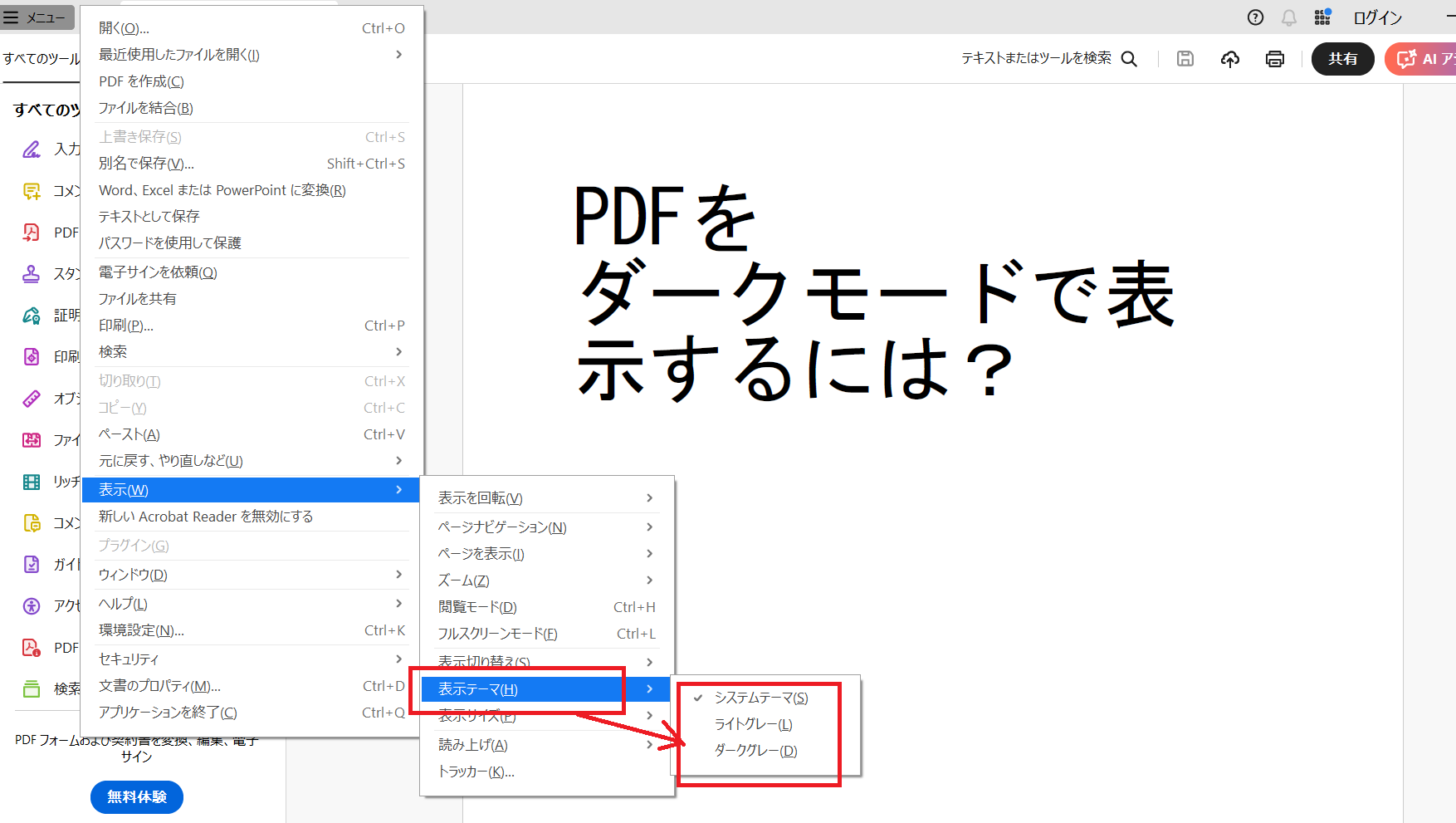Click the certificate badge icon in sidebar
The image size is (1456, 823).
pos(32,315)
